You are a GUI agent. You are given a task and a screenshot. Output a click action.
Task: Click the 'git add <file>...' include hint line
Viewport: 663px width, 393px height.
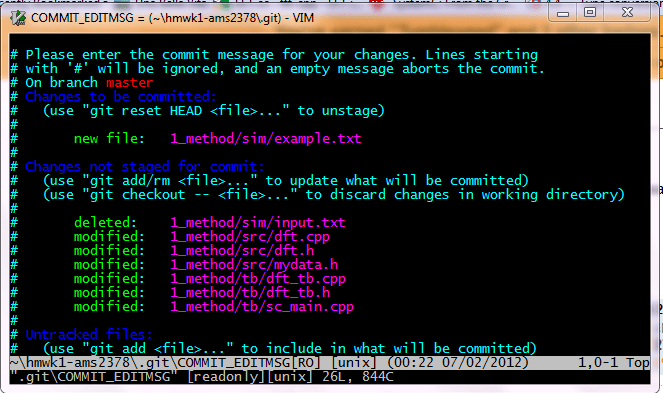coord(290,349)
